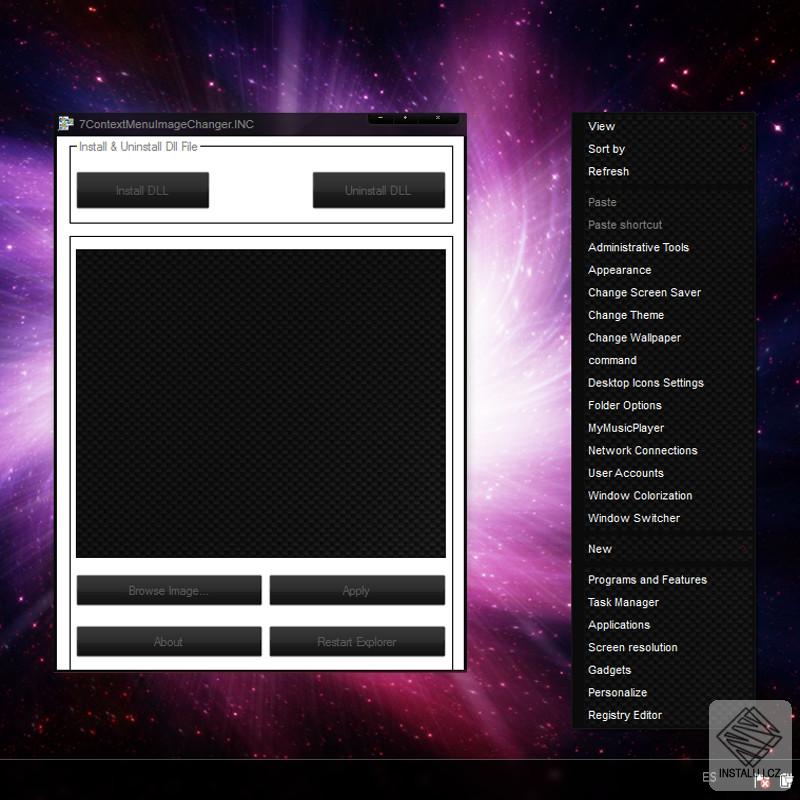Select Personalize in the context menu
Viewport: 800px width, 800px height.
pyautogui.click(x=664, y=692)
